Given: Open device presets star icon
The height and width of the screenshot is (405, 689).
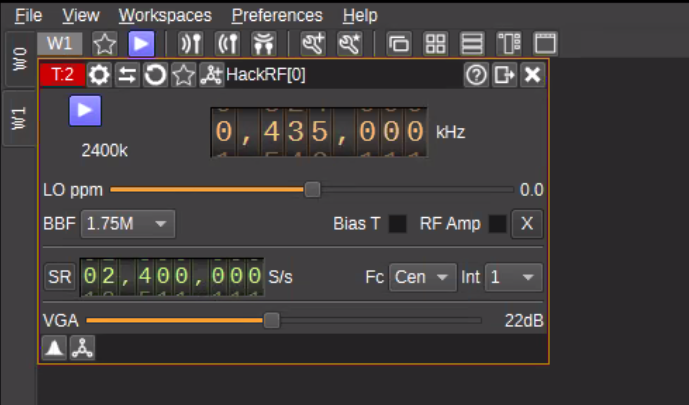Looking at the screenshot, I should 183,75.
